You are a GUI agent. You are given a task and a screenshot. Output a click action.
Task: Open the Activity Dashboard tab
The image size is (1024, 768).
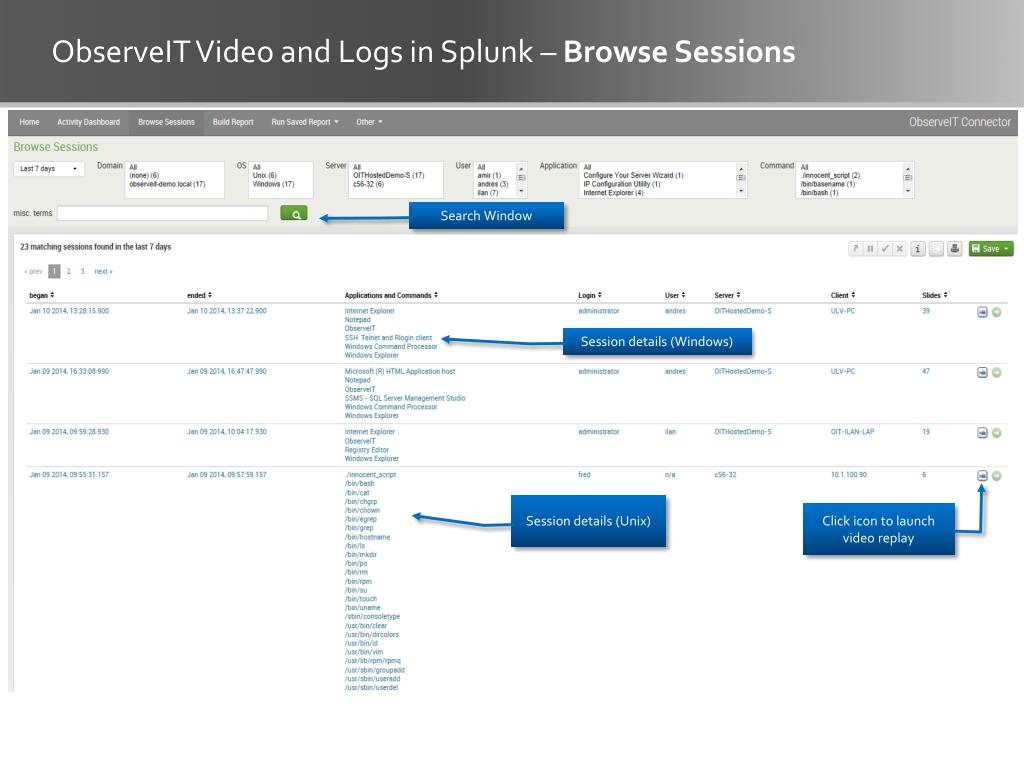(89, 122)
